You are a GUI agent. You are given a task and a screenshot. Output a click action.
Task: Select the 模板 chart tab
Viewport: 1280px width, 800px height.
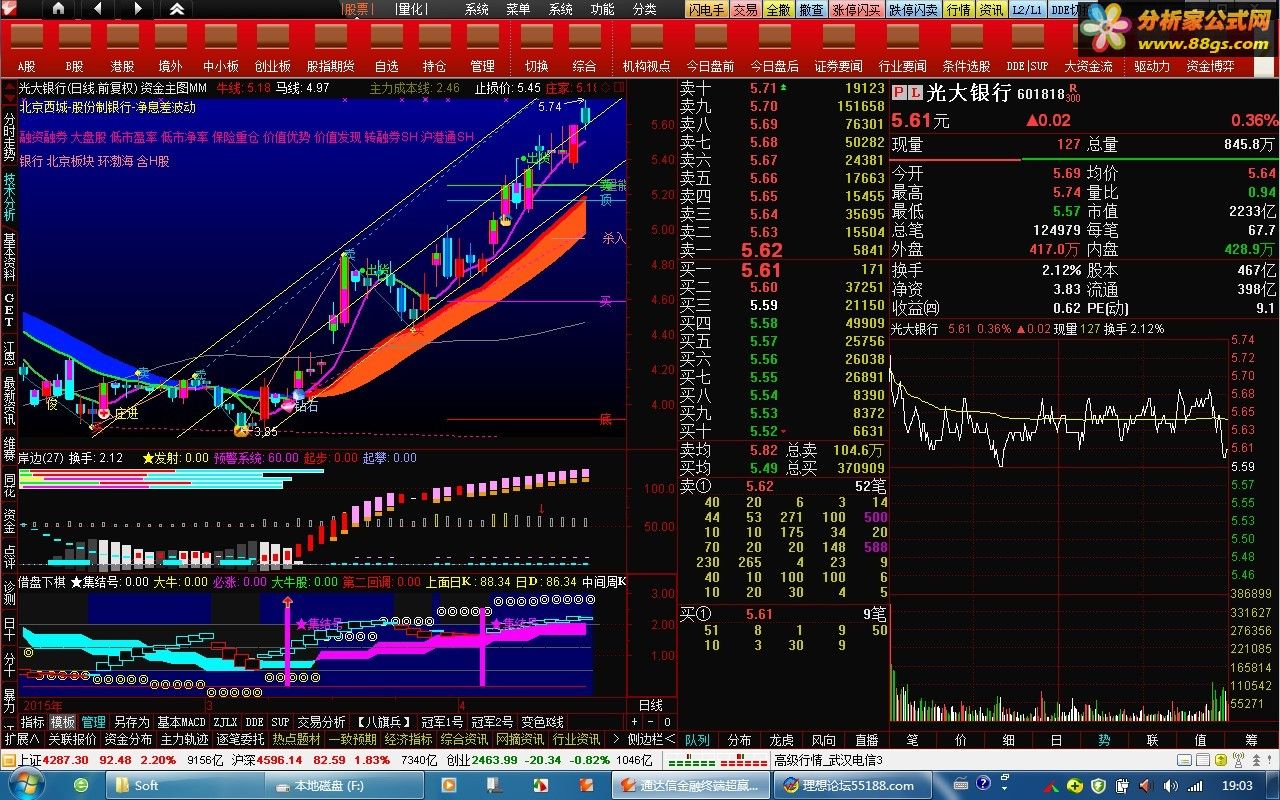[62, 721]
